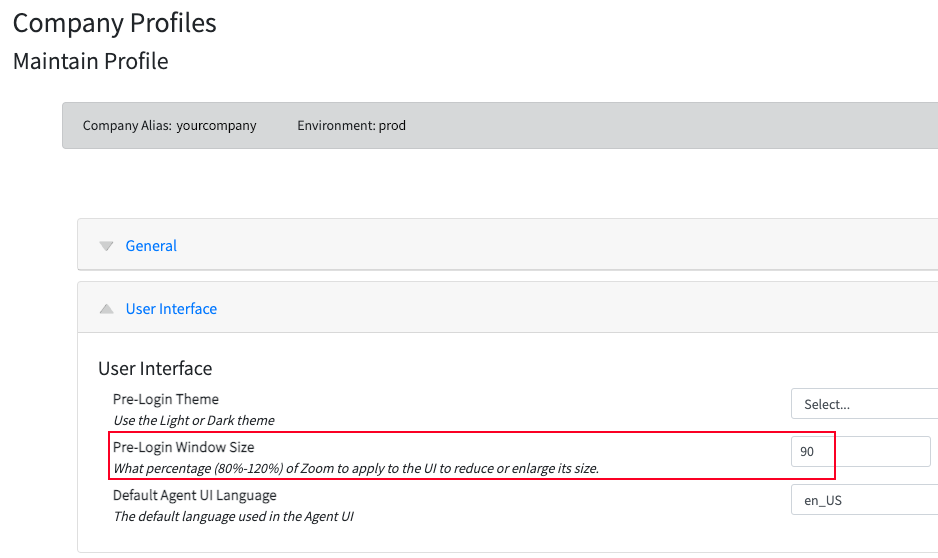Focus the Pre-Login Window Size field showing 90
Screen dimensions: 938x558
point(860,452)
